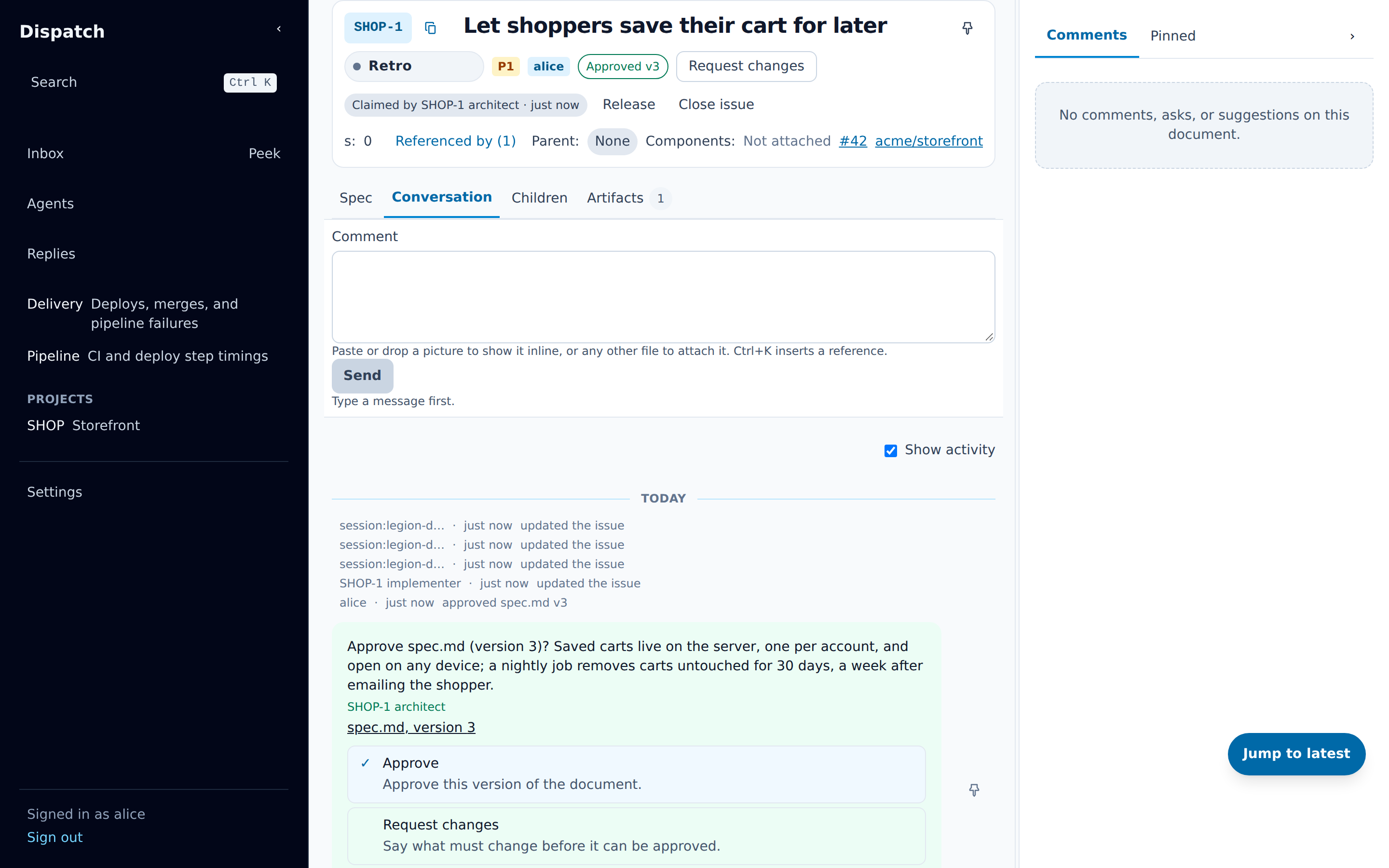
Task: Open the Delivery section
Action: 153,313
